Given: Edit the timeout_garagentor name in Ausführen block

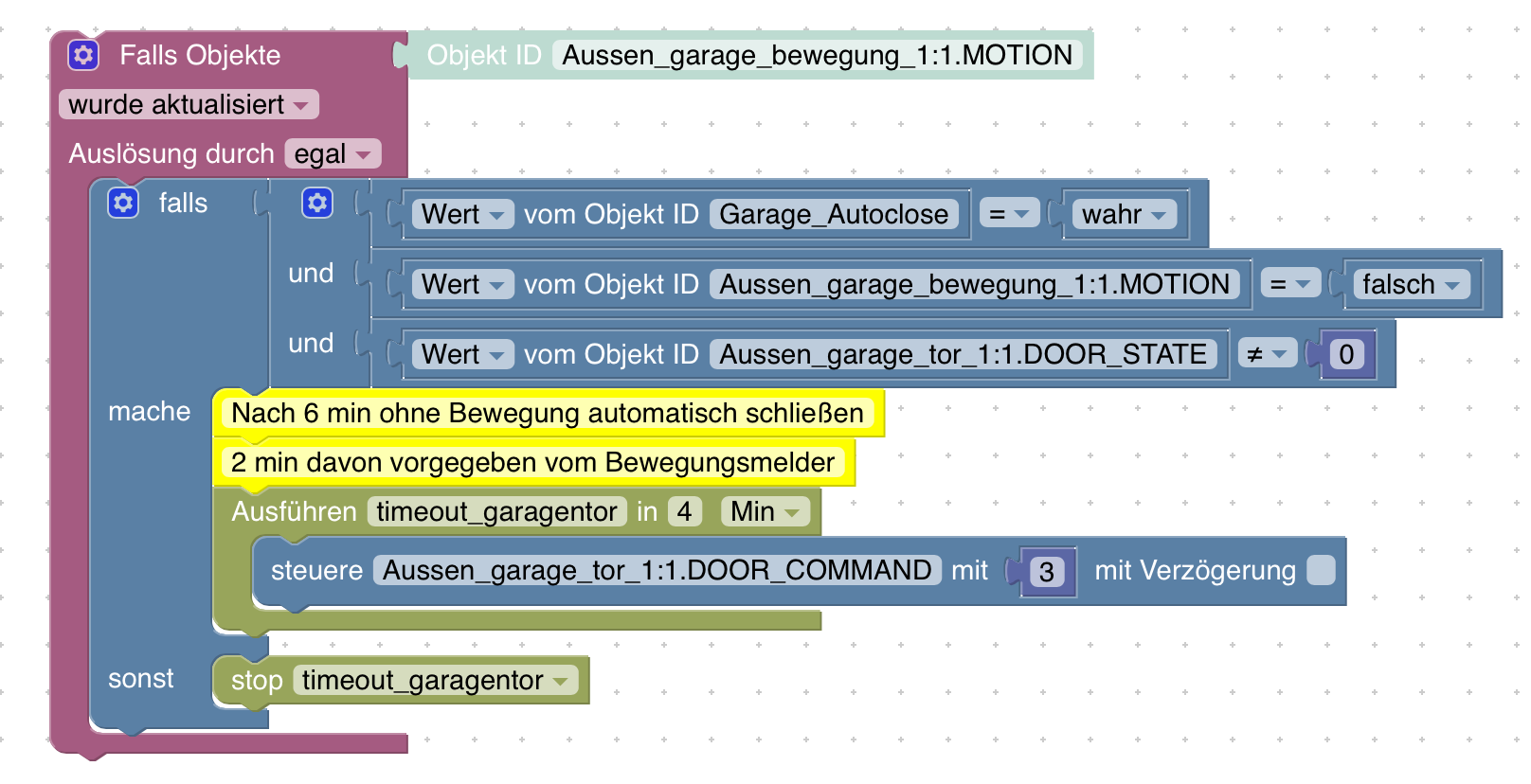Looking at the screenshot, I should tap(496, 511).
